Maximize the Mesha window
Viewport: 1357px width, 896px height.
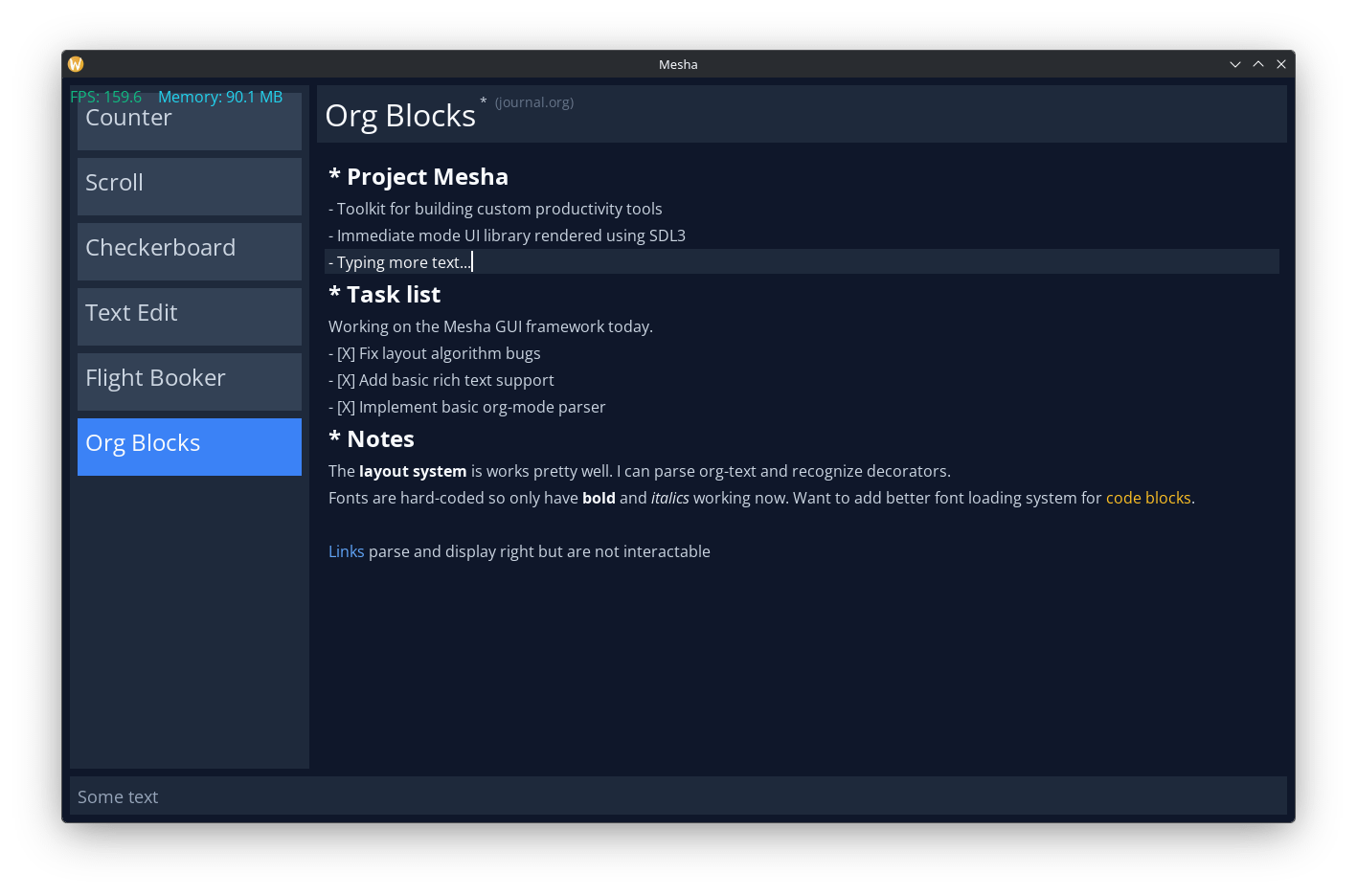(1257, 64)
